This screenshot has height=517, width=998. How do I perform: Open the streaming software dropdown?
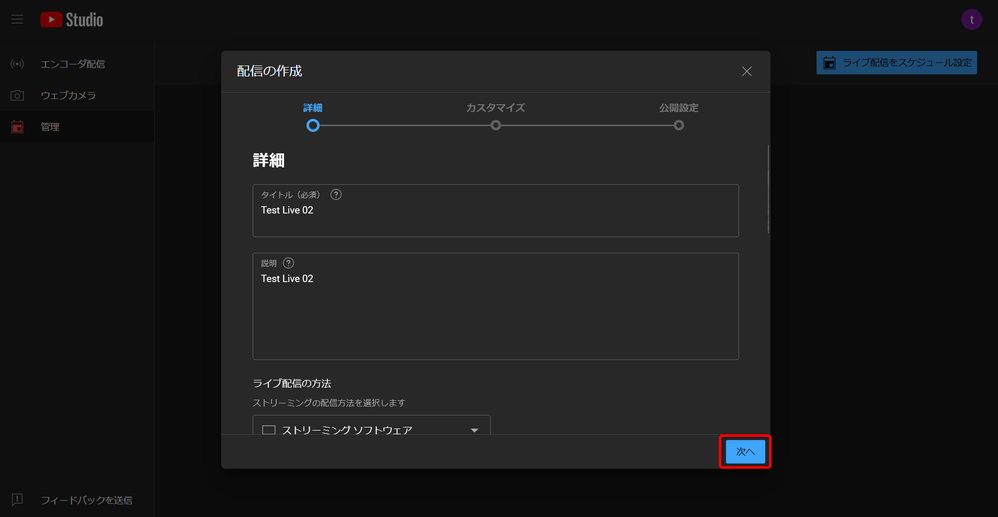coord(371,425)
